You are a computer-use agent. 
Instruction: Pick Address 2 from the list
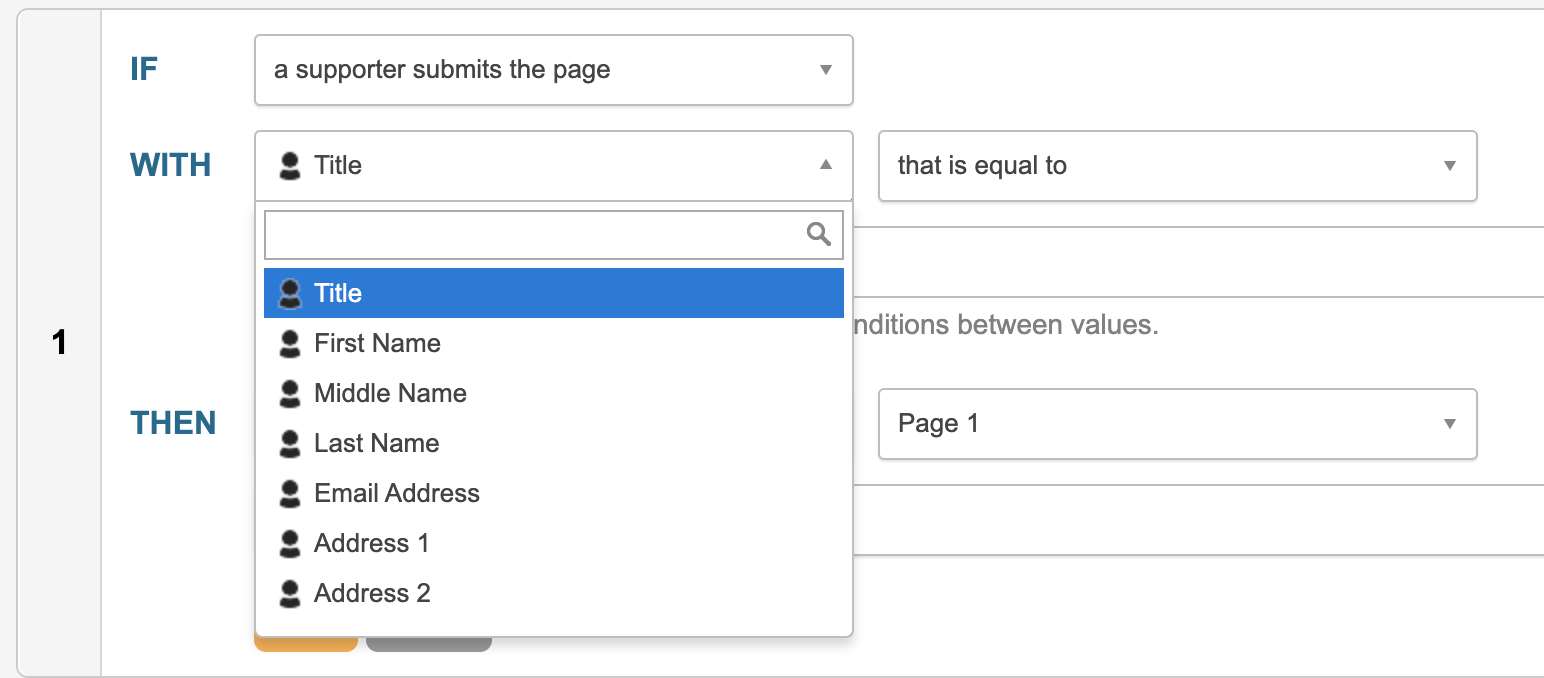point(372,593)
